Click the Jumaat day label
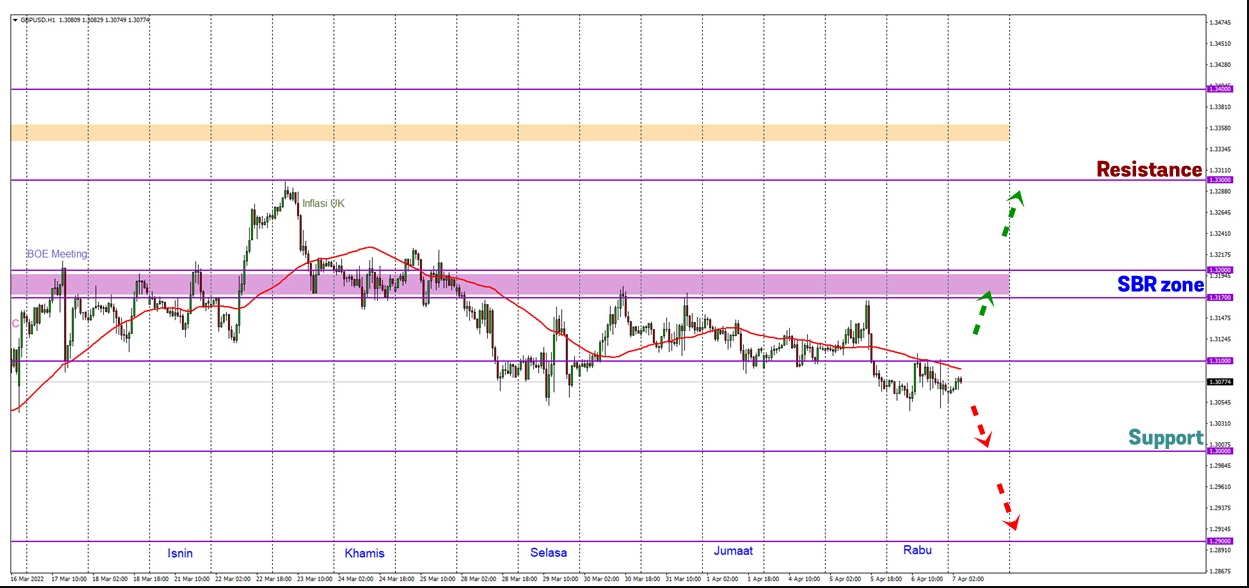Screen dimensions: 1249x588 733,551
